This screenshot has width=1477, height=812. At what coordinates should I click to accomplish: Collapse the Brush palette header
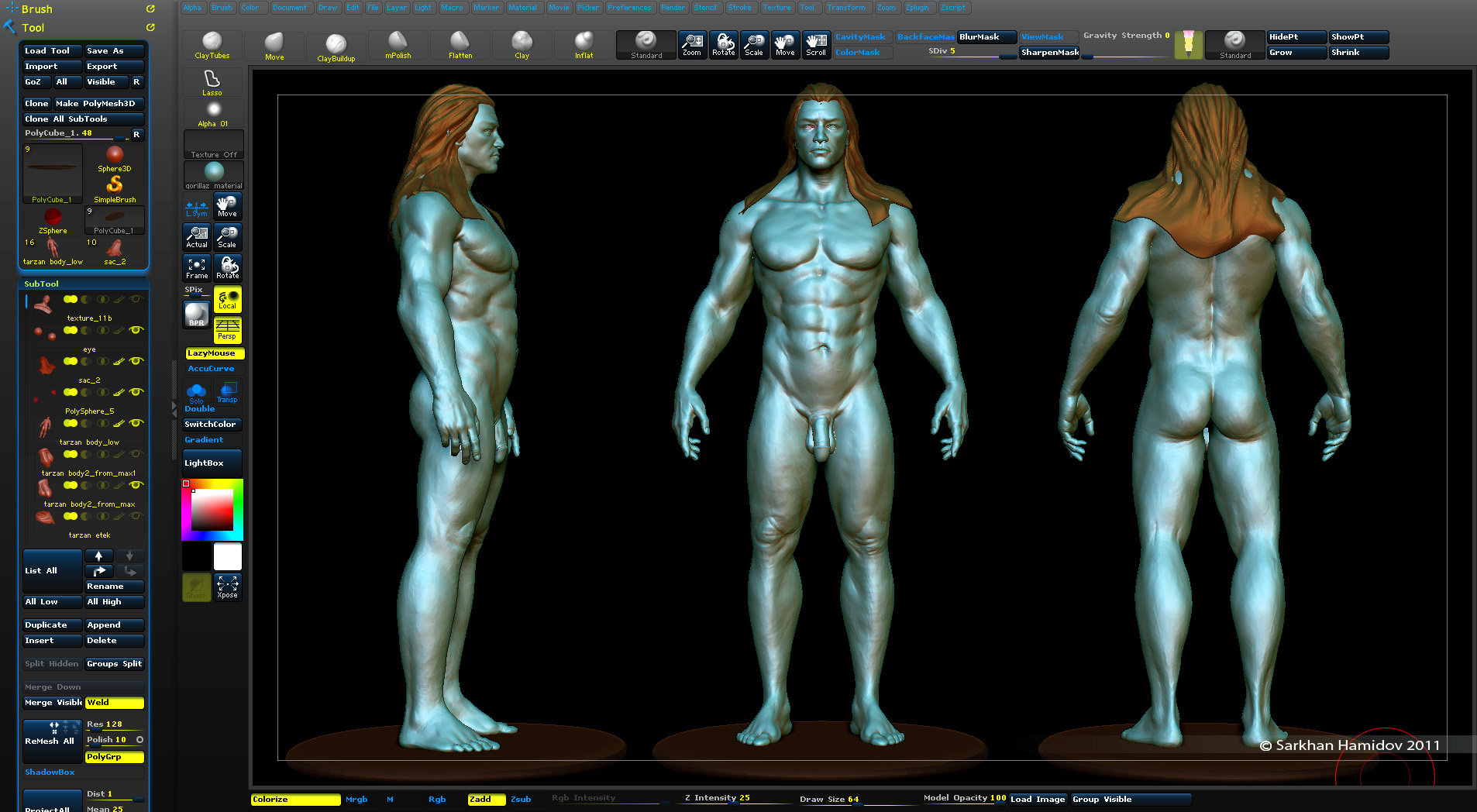(36, 9)
